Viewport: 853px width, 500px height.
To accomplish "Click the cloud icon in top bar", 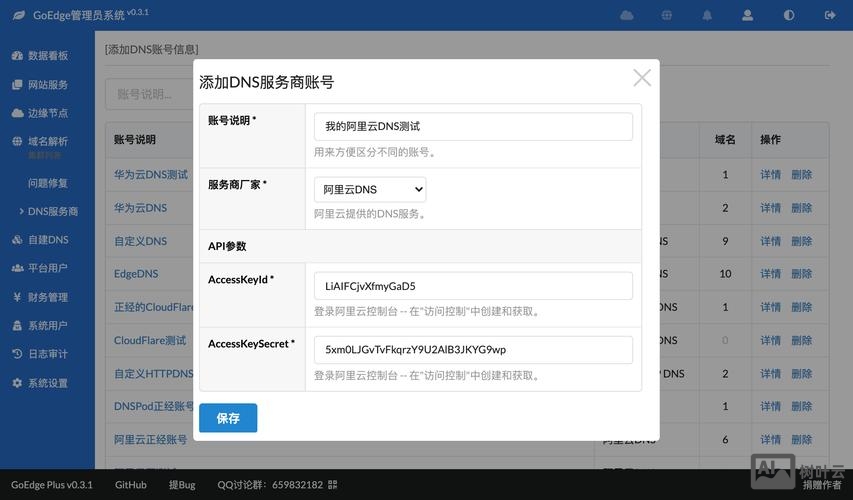I will click(x=627, y=15).
